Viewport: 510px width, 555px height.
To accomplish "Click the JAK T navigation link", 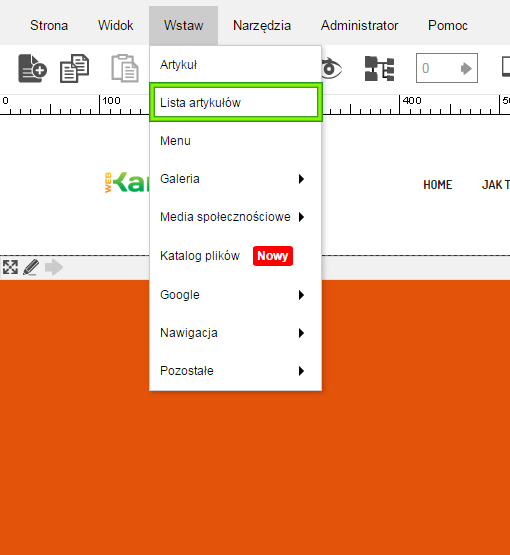I will coord(496,185).
